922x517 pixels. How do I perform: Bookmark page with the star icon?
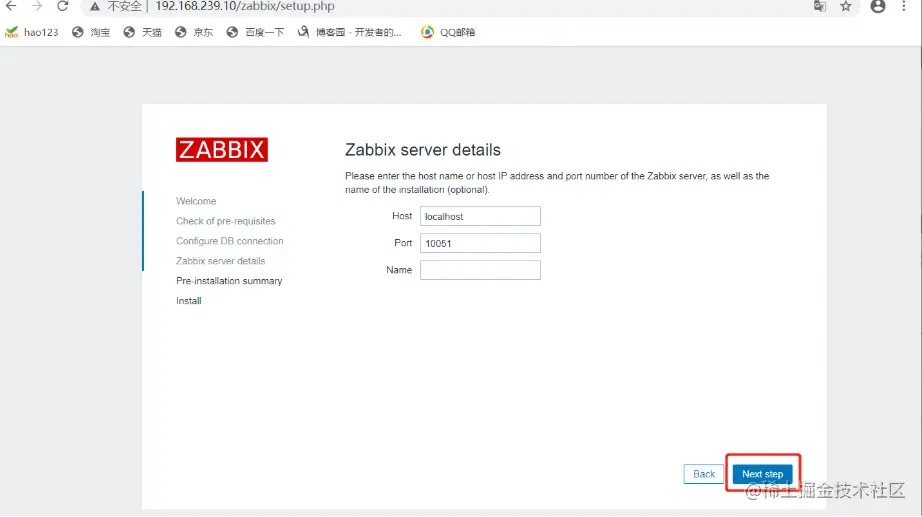(846, 6)
